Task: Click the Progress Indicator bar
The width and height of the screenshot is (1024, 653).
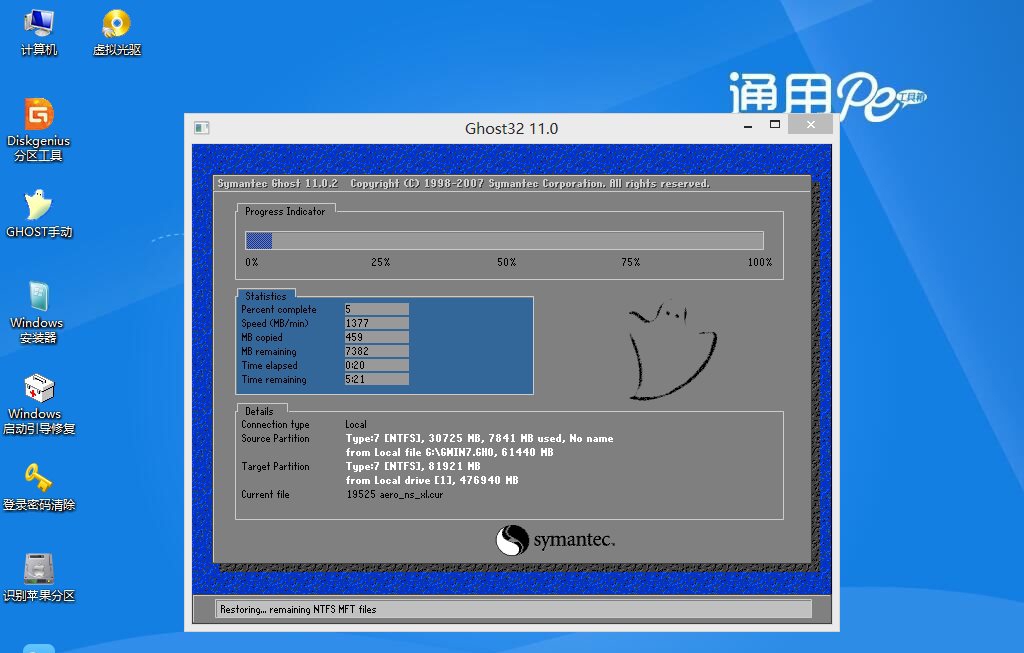Action: pyautogui.click(x=504, y=240)
